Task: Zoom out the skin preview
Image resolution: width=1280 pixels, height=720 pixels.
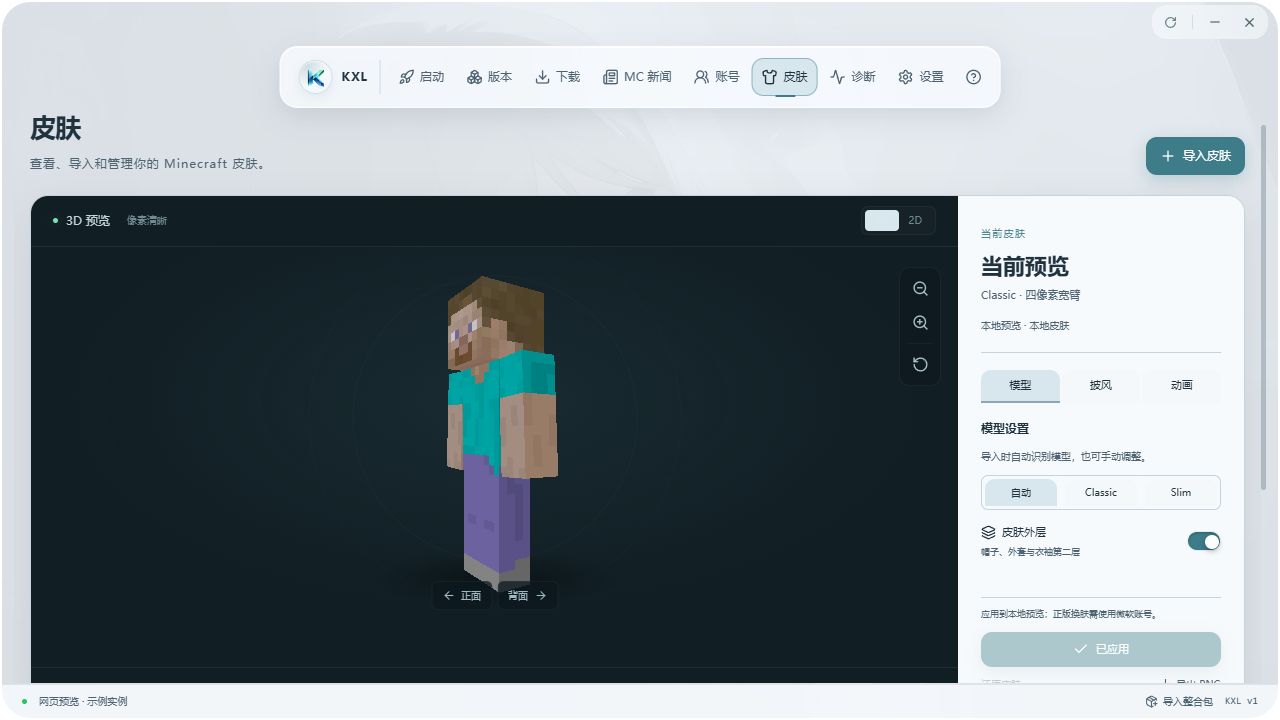Action: coord(920,289)
